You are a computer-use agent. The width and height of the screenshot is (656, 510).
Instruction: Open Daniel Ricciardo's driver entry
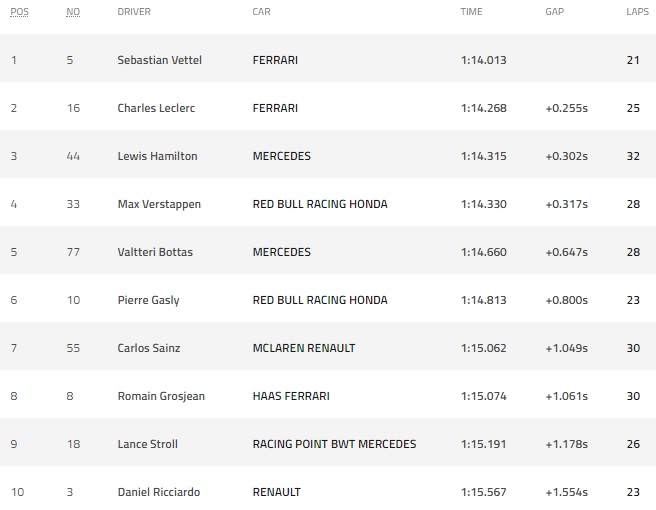[x=158, y=492]
